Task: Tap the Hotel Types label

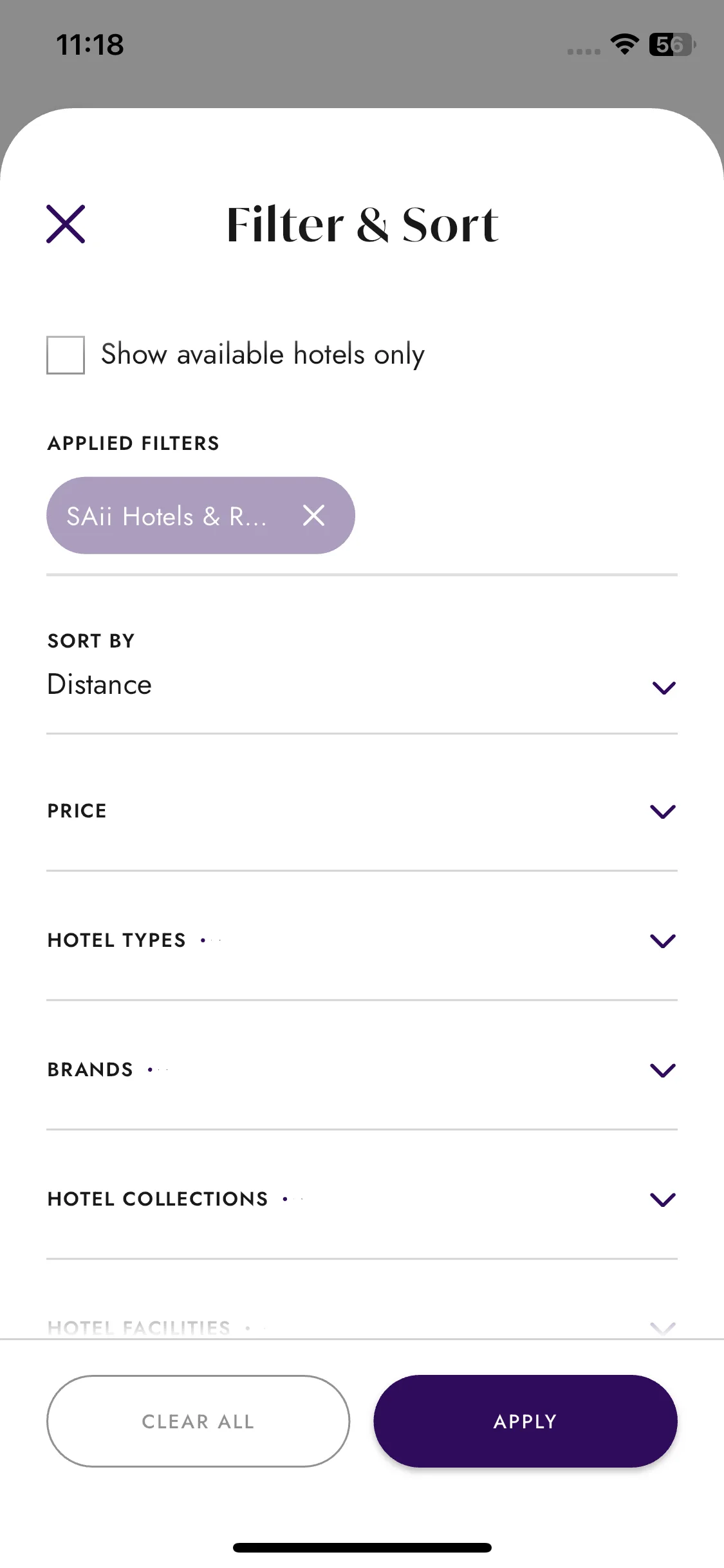Action: pyautogui.click(x=116, y=940)
